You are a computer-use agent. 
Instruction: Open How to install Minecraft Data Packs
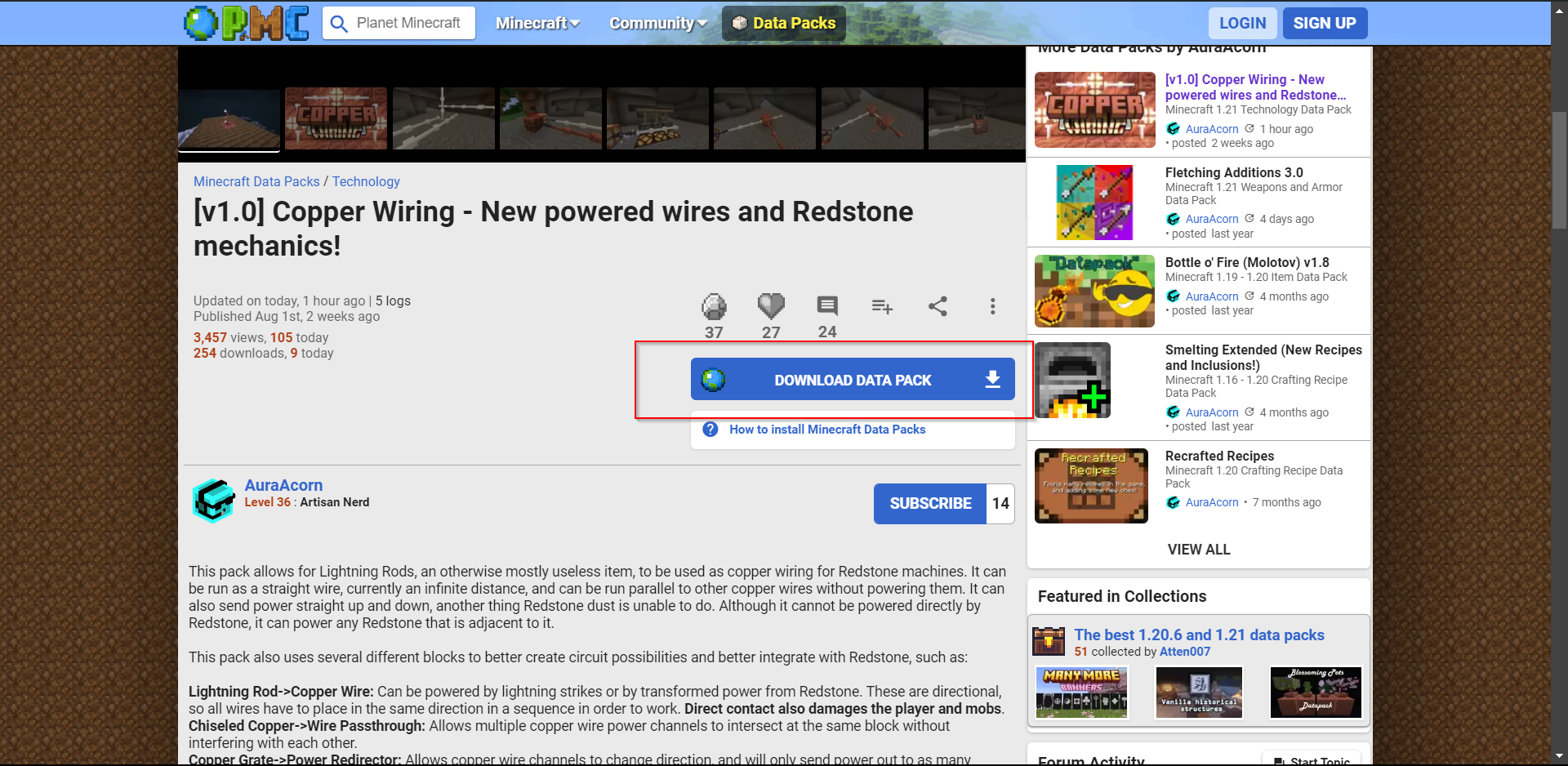[x=827, y=430]
